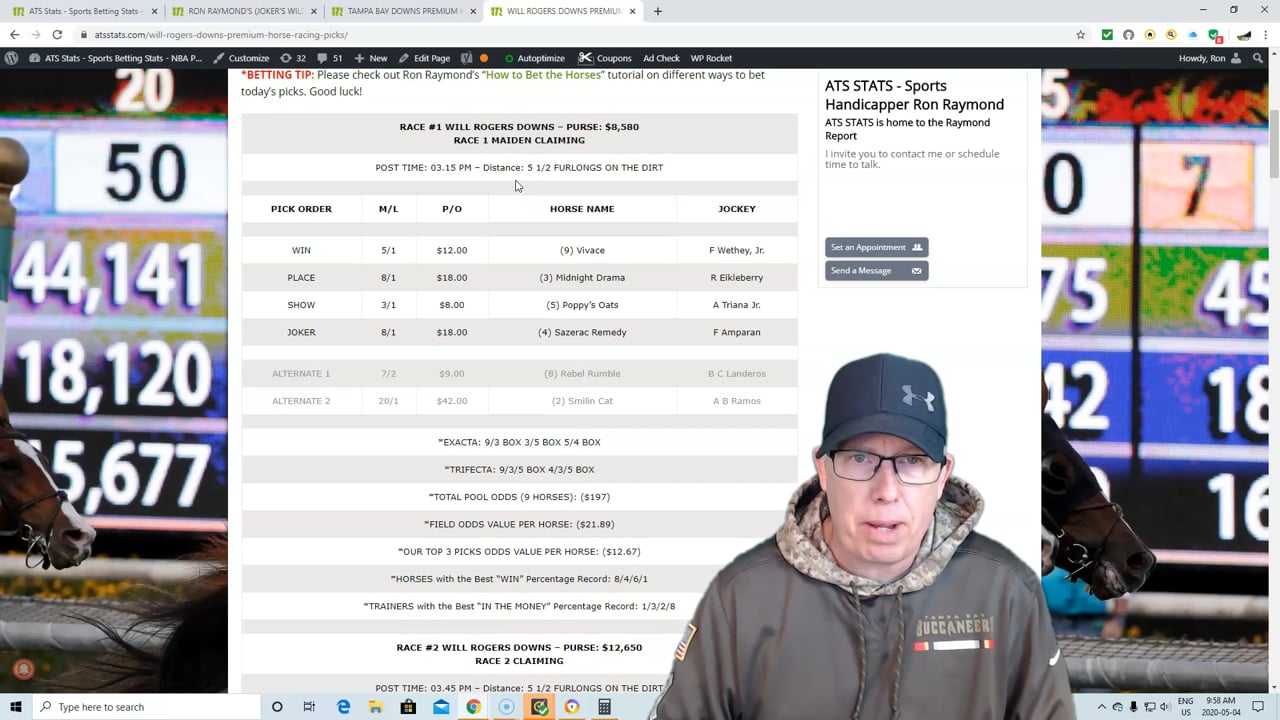The image size is (1280, 720).
Task: Open the Mail app from the taskbar
Action: tap(441, 707)
